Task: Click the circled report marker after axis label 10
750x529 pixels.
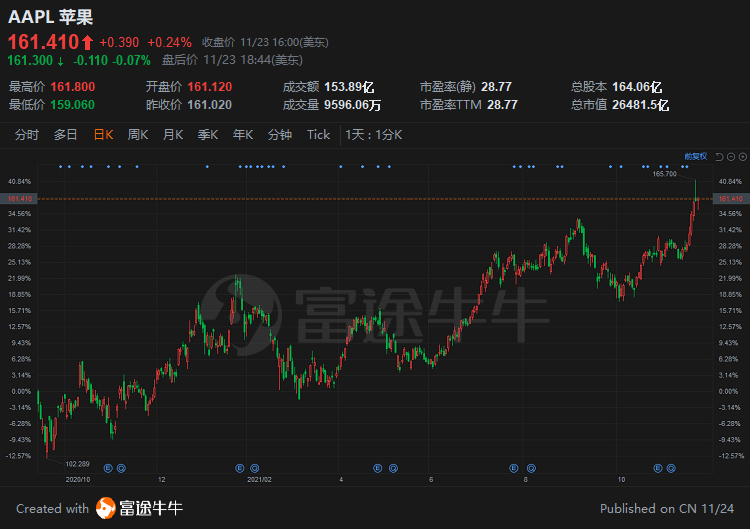Action: click(671, 468)
